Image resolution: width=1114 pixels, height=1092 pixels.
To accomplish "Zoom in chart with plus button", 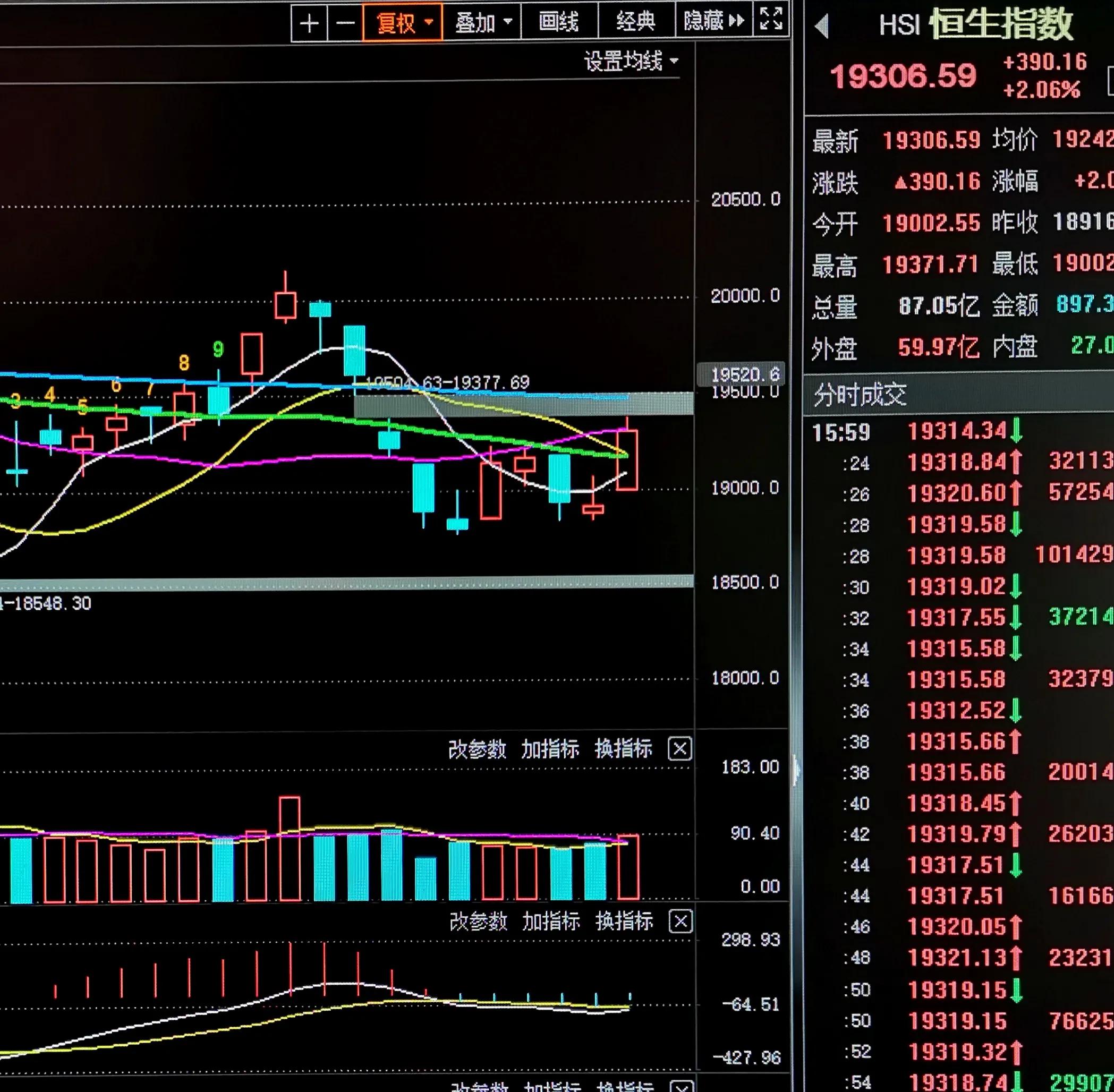I will [x=309, y=23].
